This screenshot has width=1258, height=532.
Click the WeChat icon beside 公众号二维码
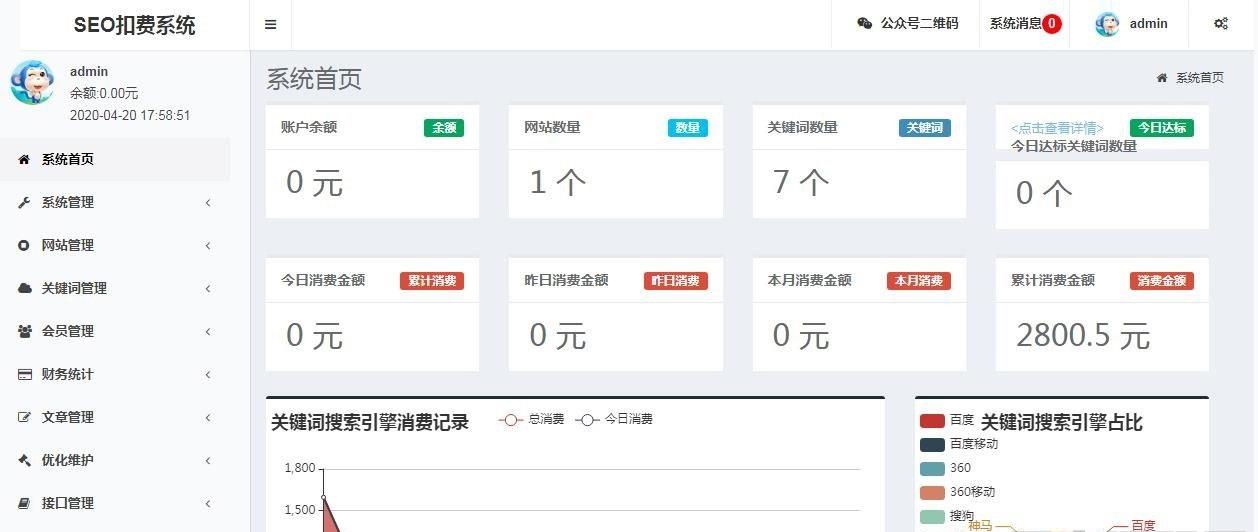pos(865,24)
